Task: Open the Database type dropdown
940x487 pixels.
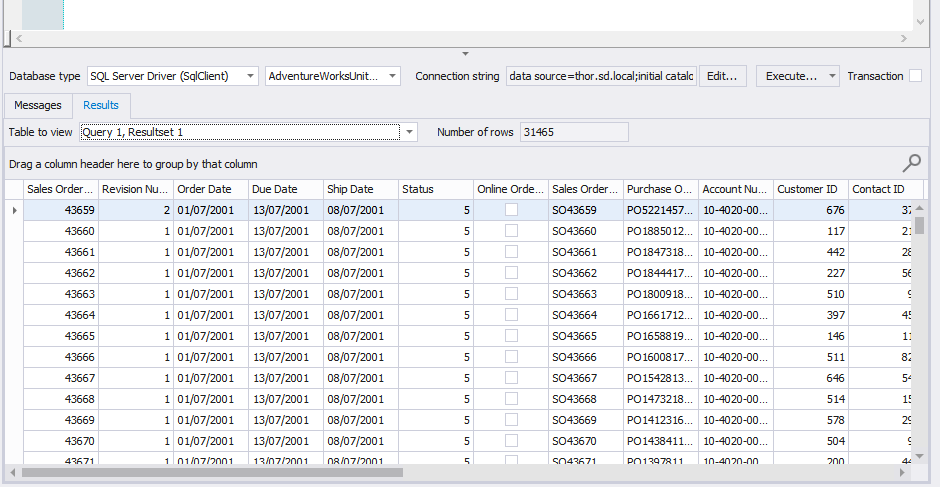Action: tap(249, 76)
